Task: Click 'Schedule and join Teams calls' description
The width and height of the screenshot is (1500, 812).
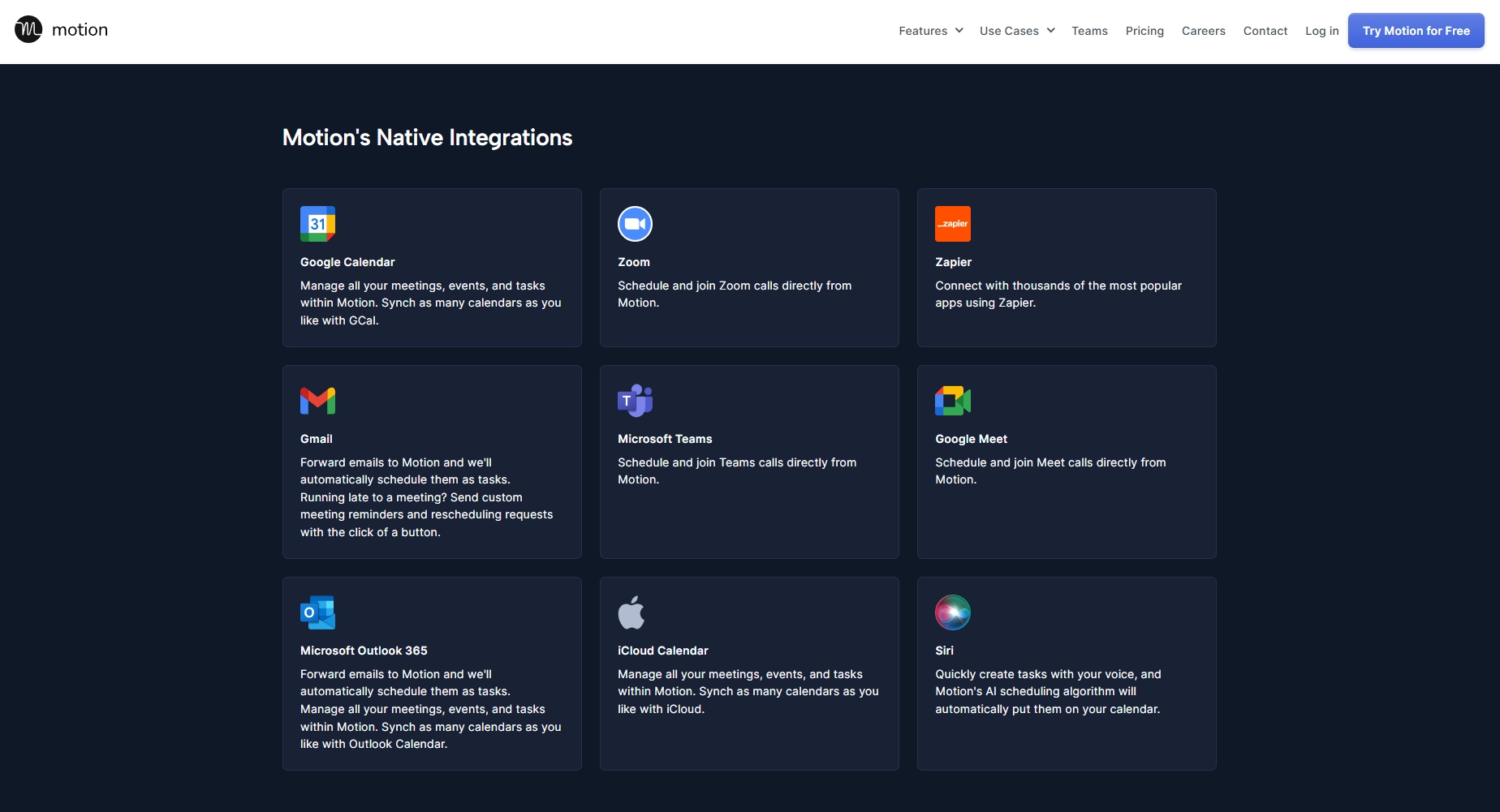Action: pos(737,470)
